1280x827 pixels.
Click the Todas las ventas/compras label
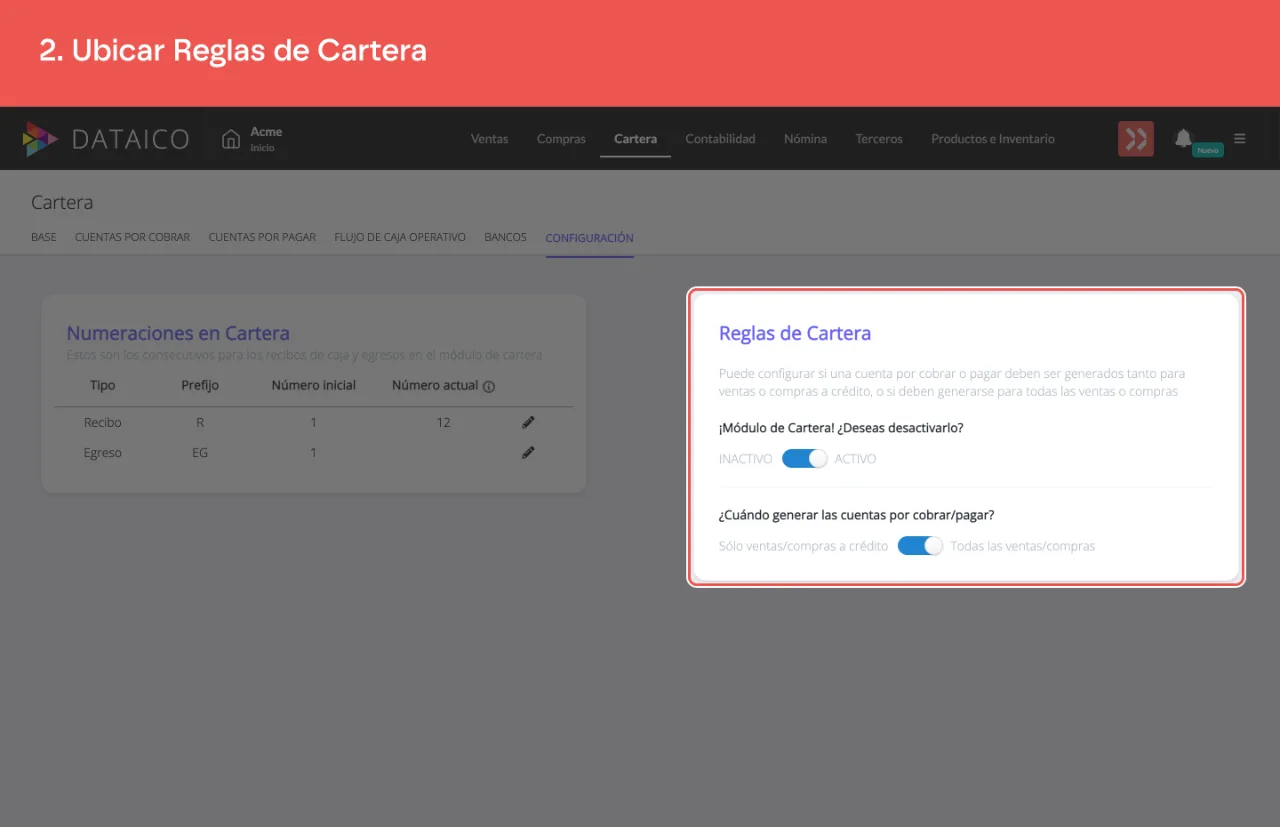[1023, 546]
